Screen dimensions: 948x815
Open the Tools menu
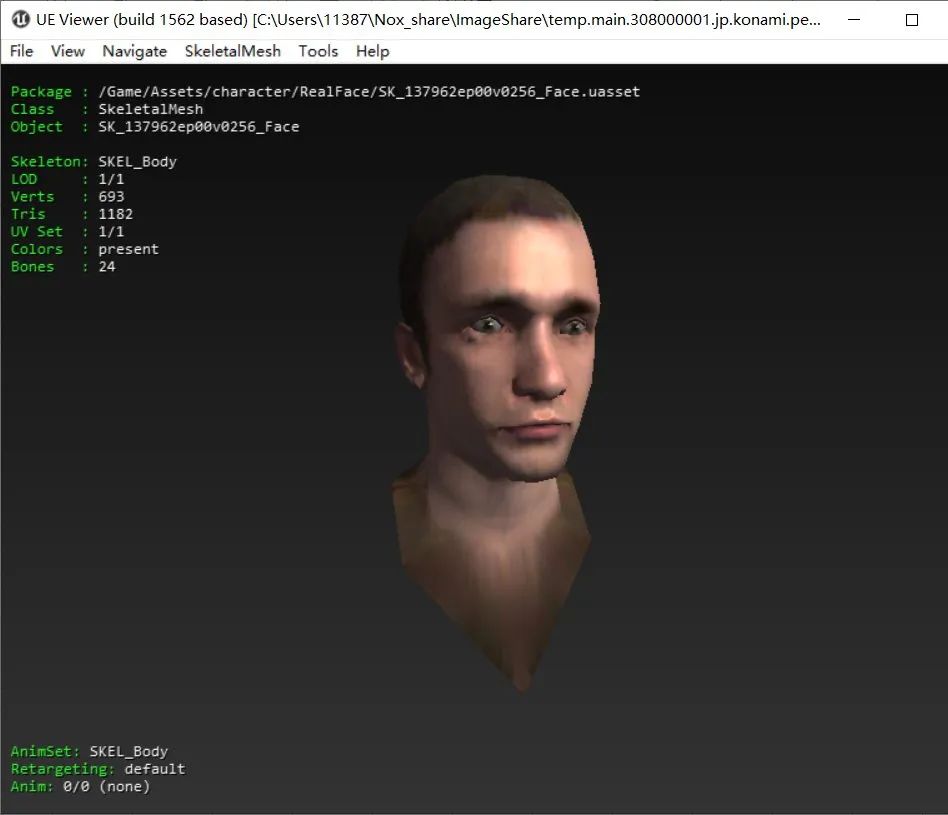click(x=318, y=51)
